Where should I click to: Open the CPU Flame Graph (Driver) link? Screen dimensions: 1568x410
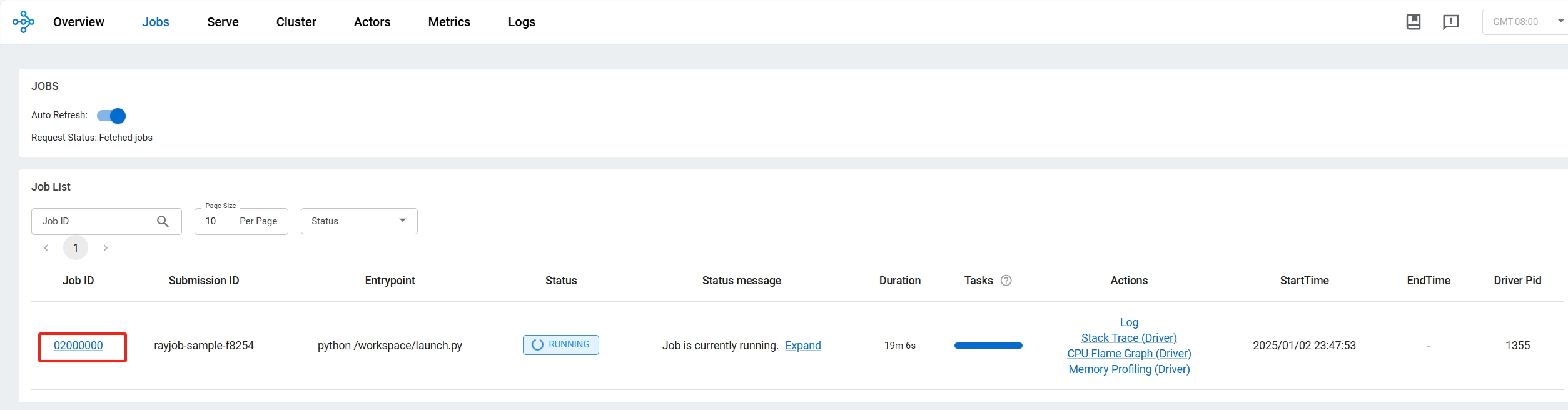1128,354
